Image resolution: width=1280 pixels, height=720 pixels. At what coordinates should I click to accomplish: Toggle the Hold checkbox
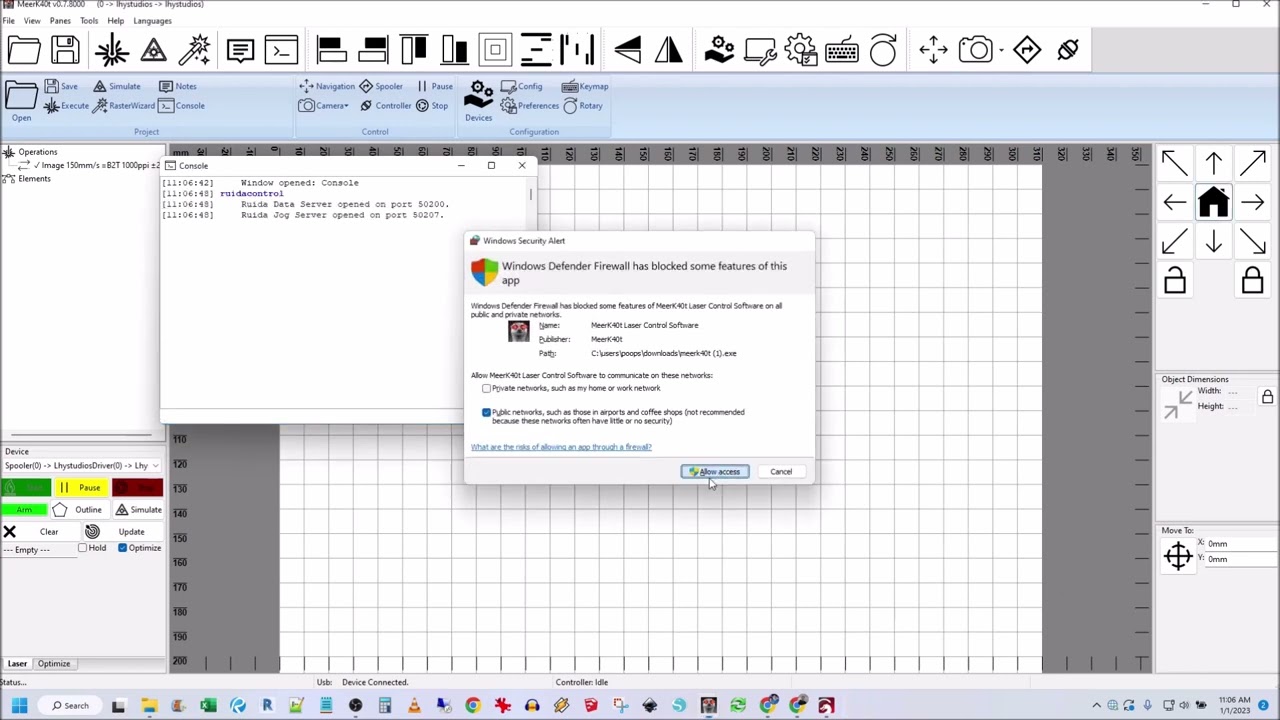(x=83, y=548)
